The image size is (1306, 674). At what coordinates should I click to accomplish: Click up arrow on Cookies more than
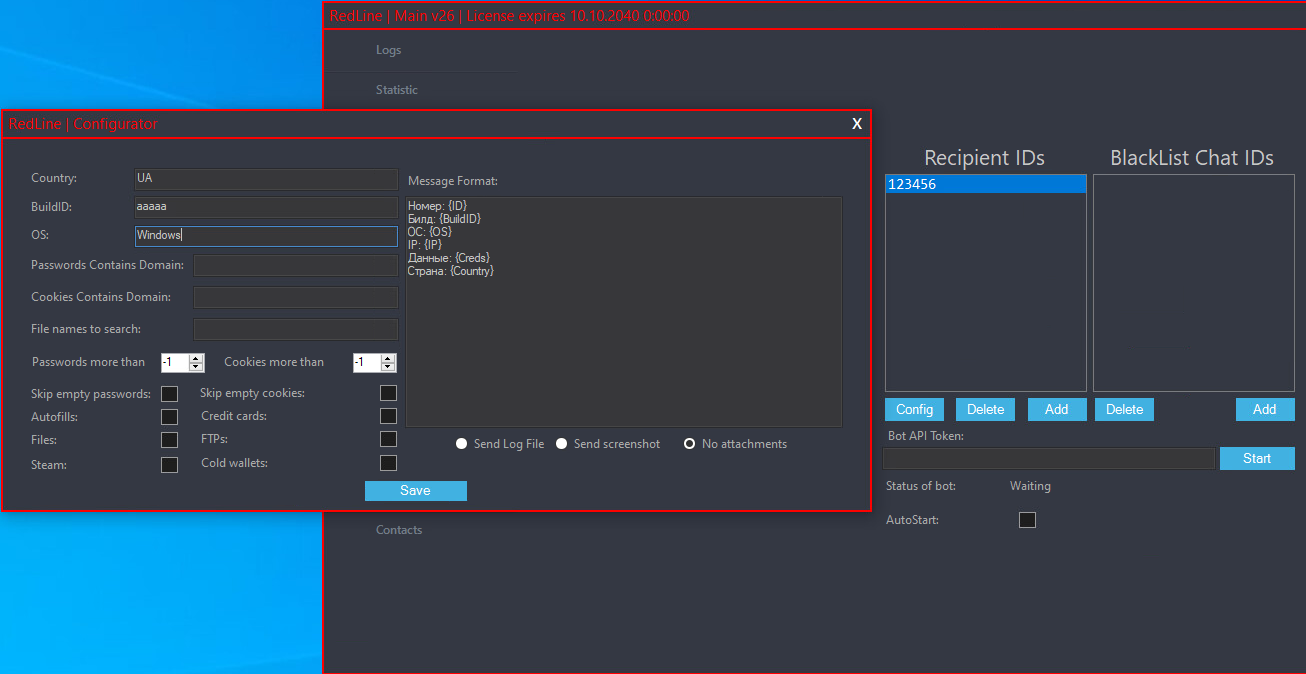point(388,358)
